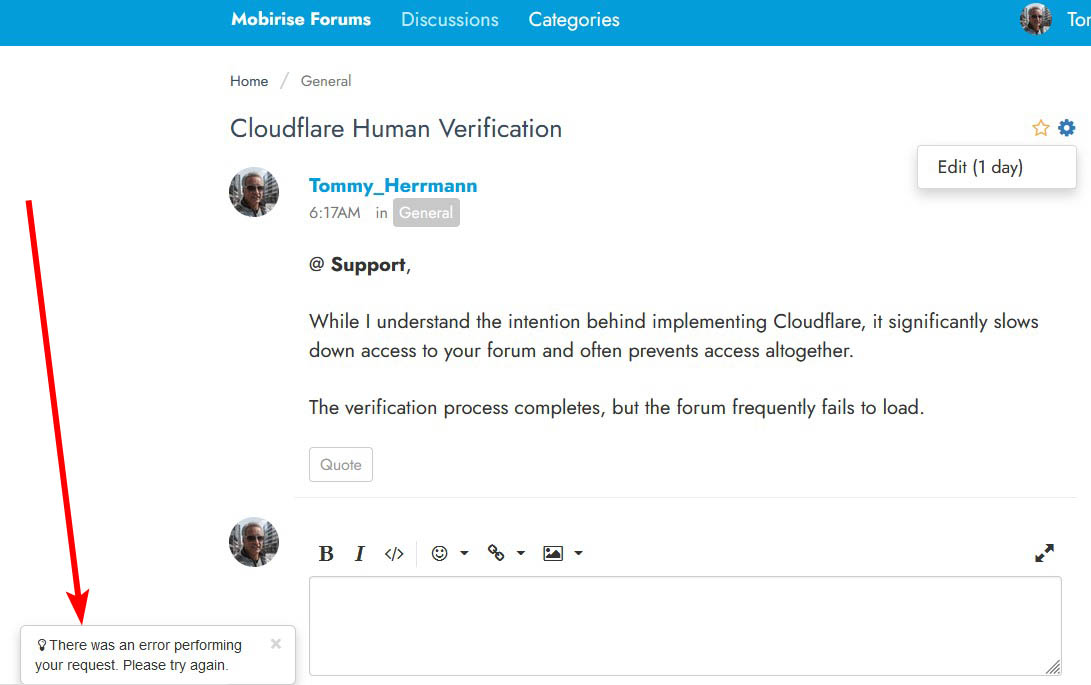The image size is (1091, 685).
Task: Click the insert link chain icon
Action: coord(496,553)
